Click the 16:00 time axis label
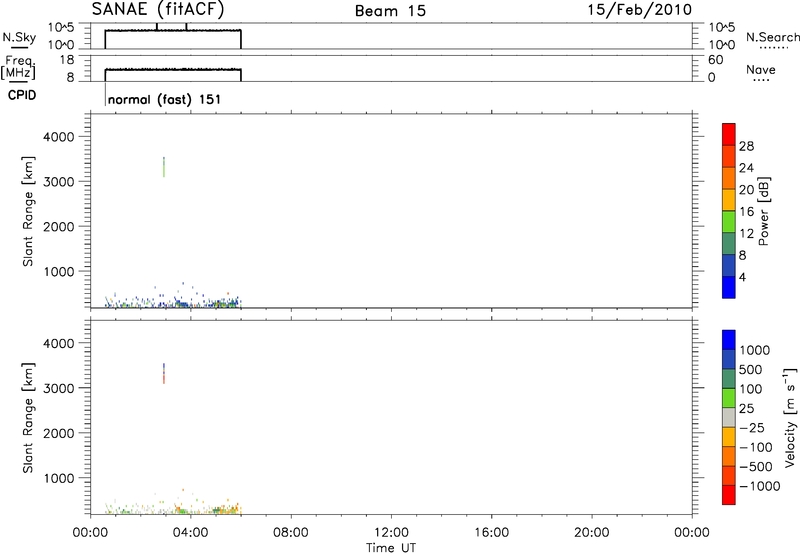This screenshot has width=800, height=554. 491,533
